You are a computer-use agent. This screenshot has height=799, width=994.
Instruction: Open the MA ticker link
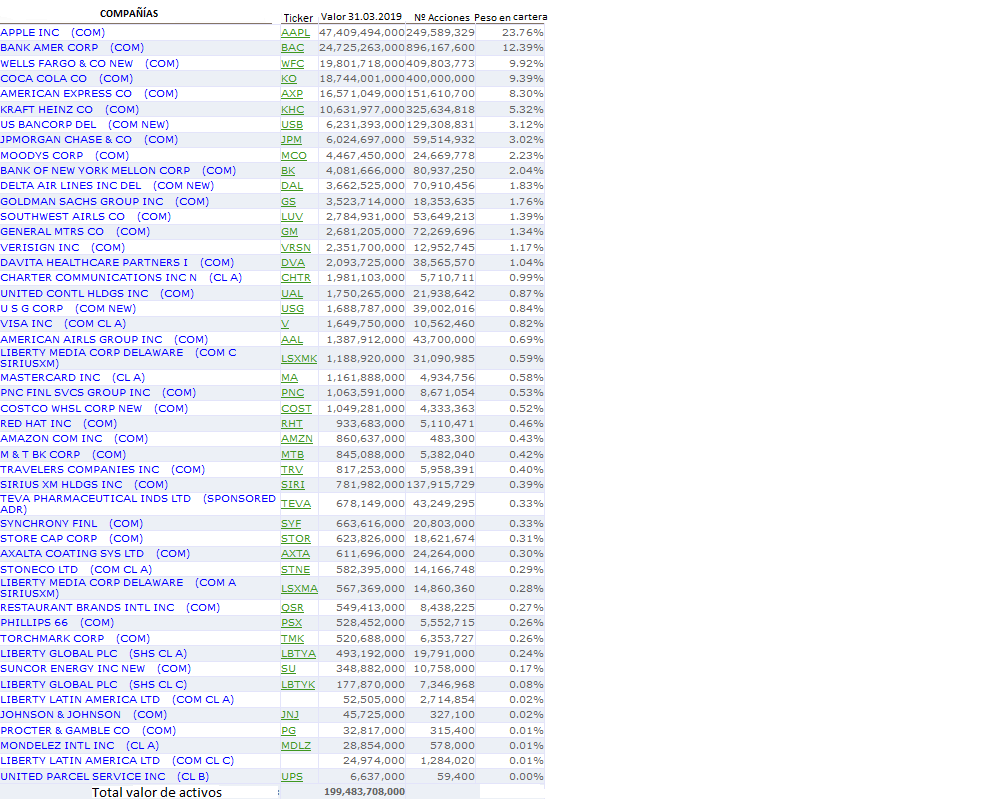click(x=289, y=377)
